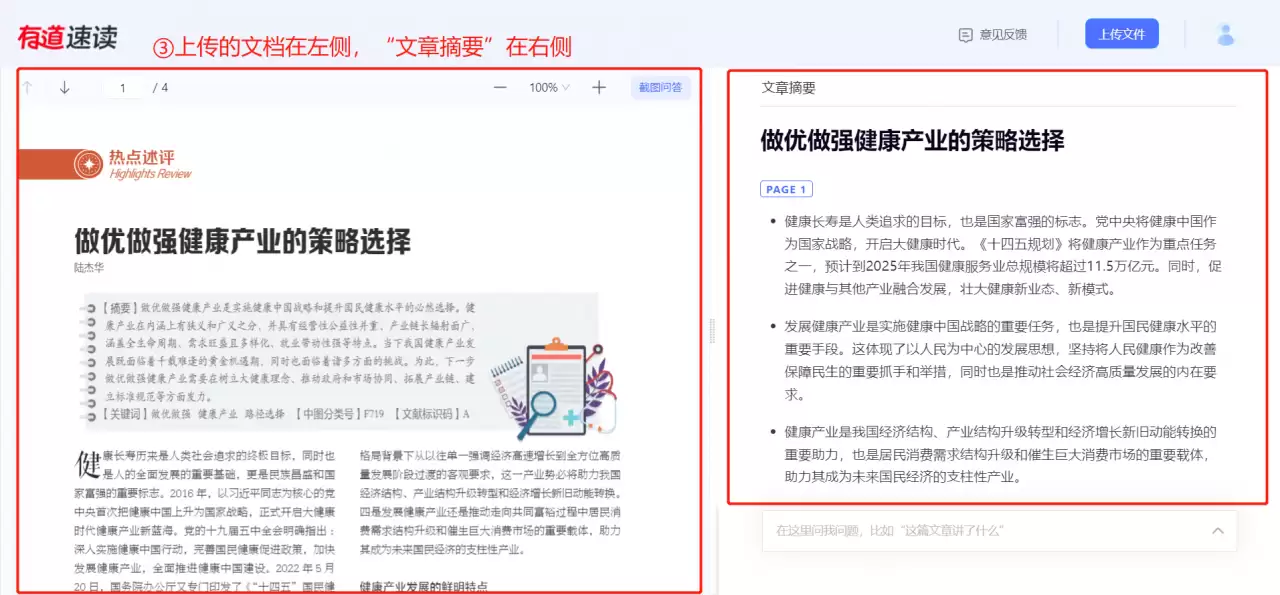This screenshot has height=595, width=1280.
Task: Click the feedback note icon
Action: pos(966,35)
